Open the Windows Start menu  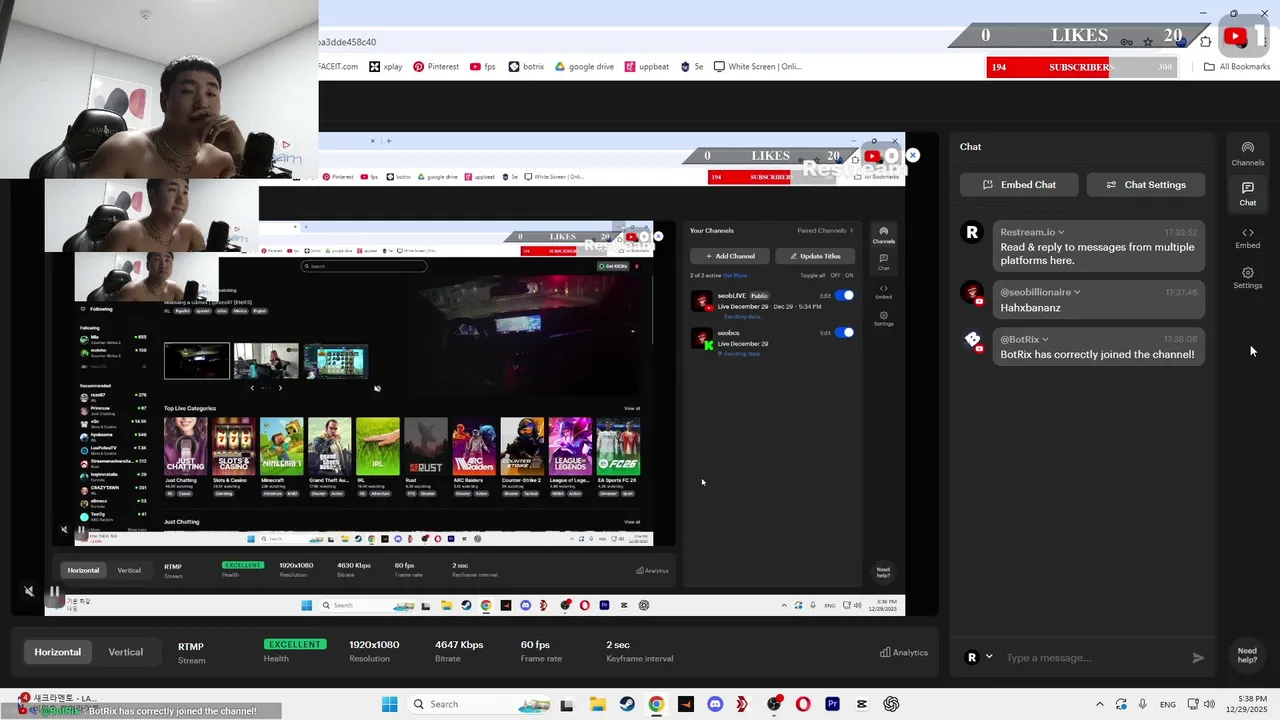(390, 704)
